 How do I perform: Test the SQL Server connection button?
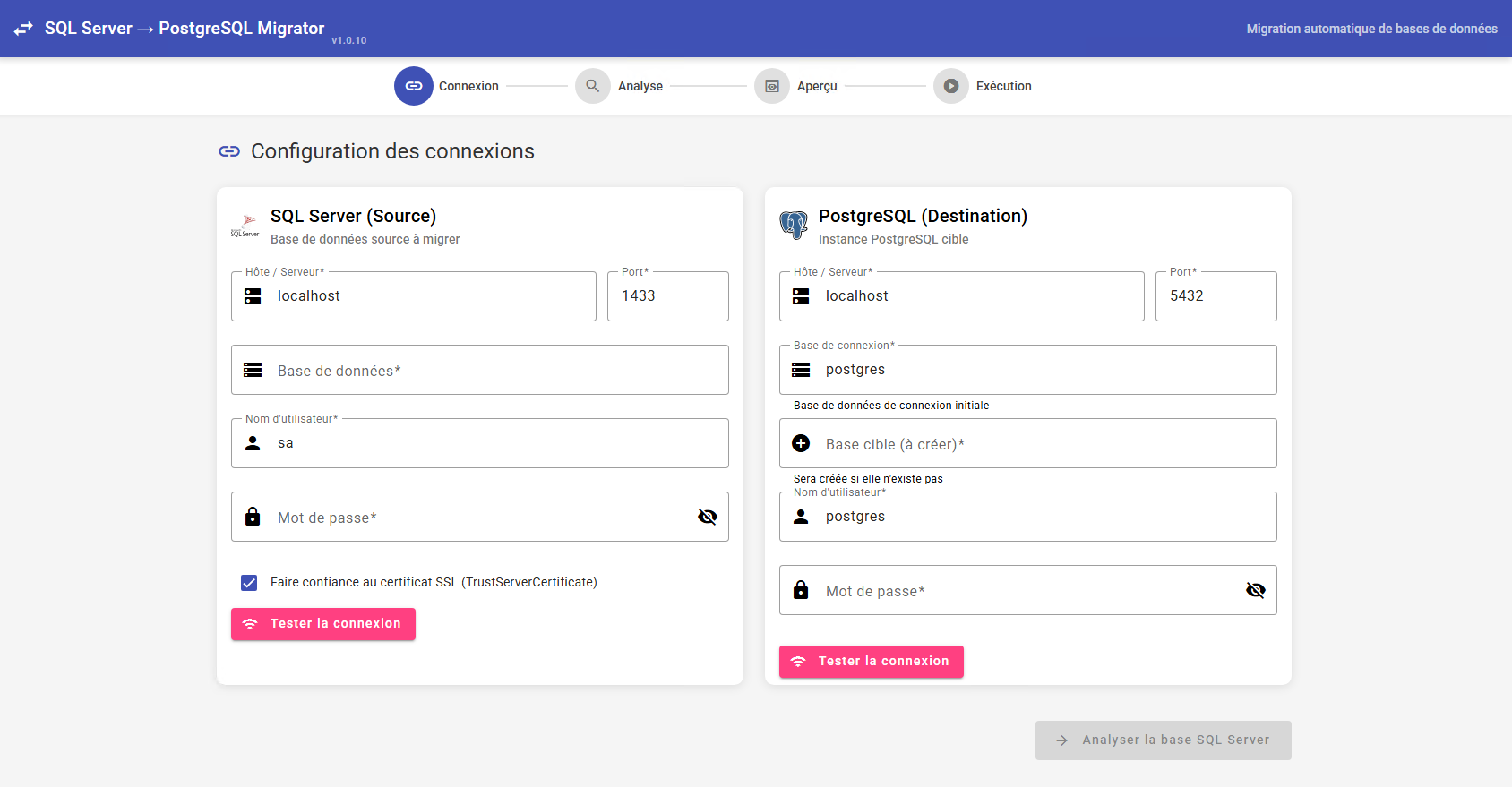pos(323,624)
